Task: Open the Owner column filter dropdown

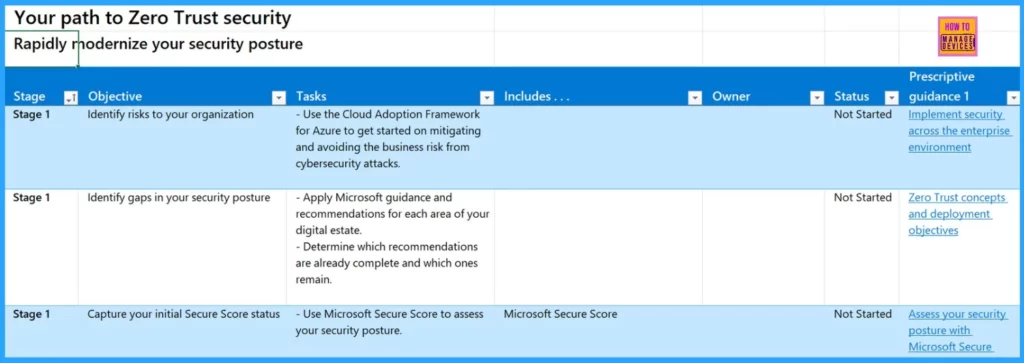Action: [816, 98]
